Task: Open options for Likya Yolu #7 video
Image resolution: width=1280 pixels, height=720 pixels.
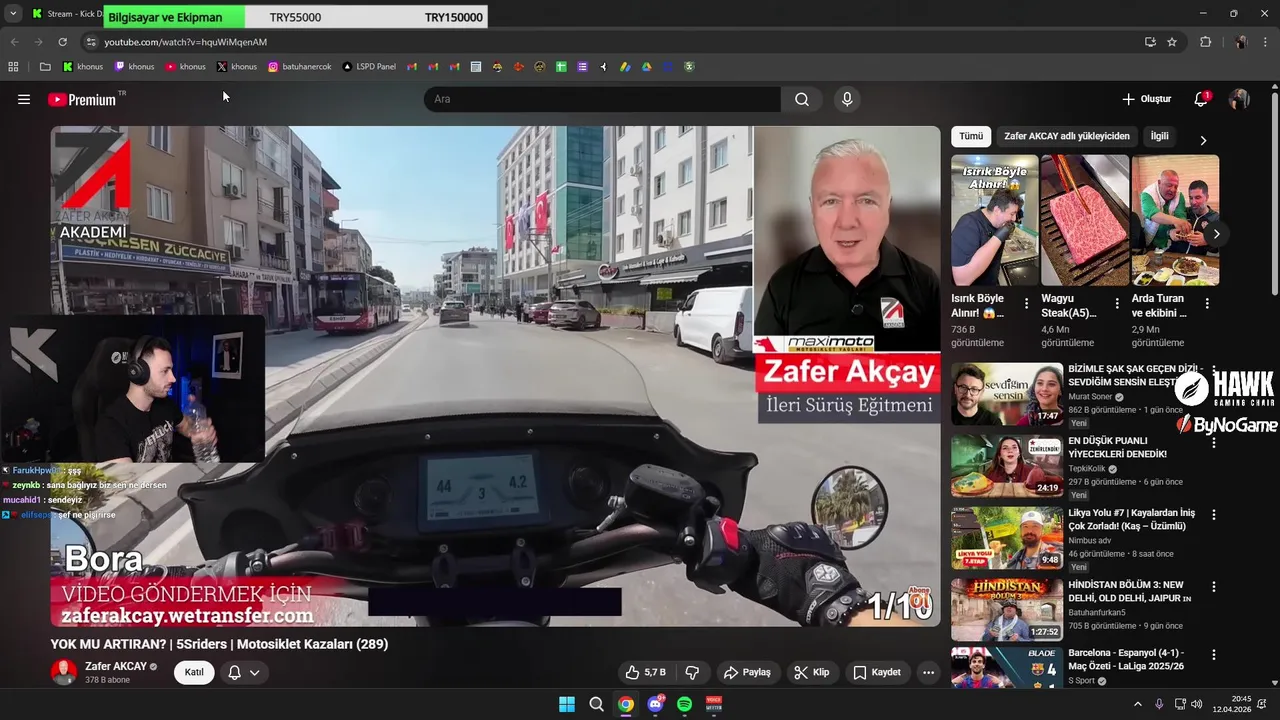Action: (x=1214, y=515)
